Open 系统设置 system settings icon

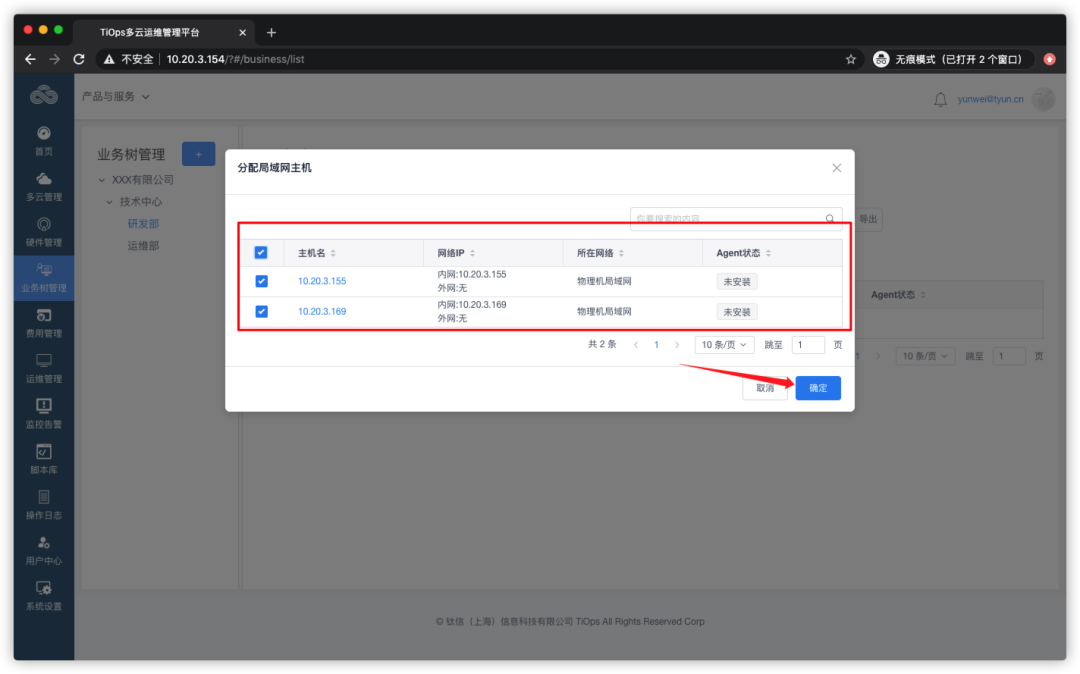coord(43,596)
